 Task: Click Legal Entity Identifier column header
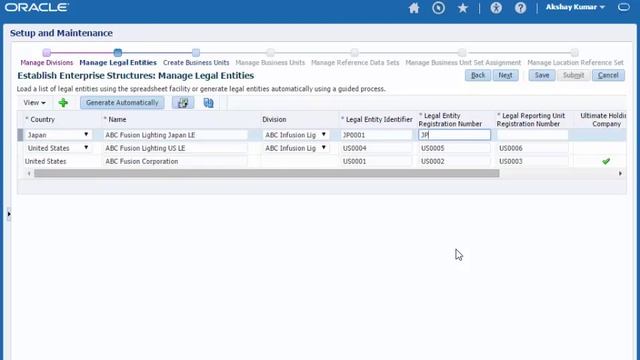click(377, 119)
